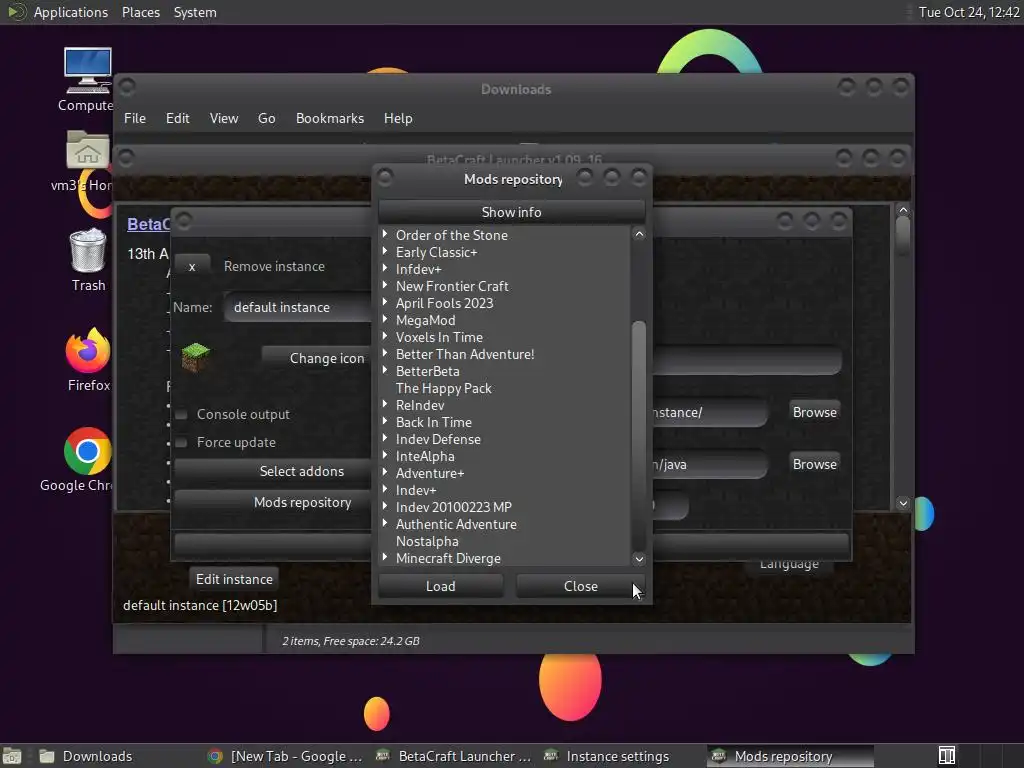This screenshot has width=1024, height=768.
Task: Click the system menu logo in top panel
Action: [16, 12]
